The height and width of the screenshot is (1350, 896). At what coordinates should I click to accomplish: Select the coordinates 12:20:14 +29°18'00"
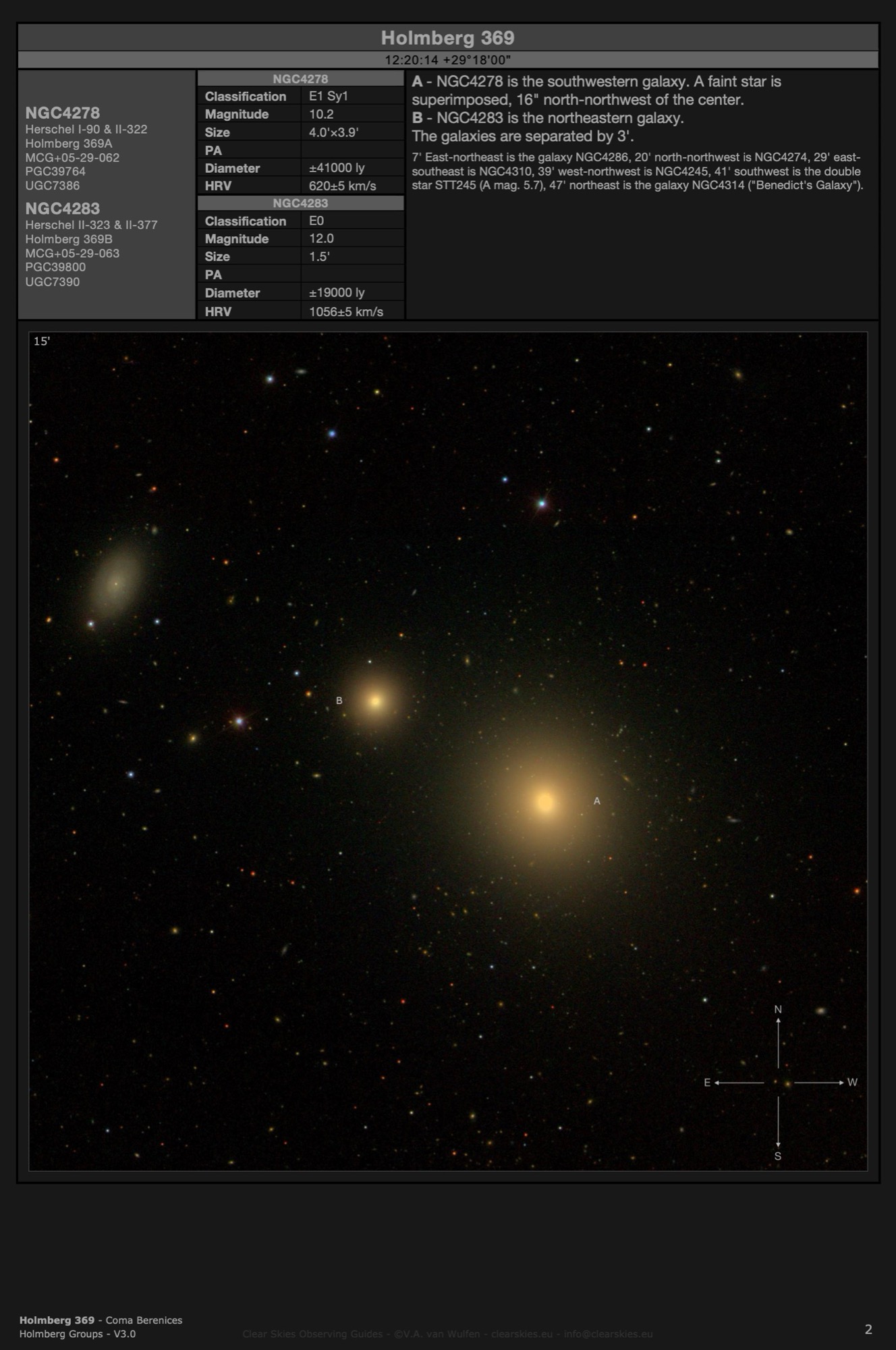[x=447, y=60]
